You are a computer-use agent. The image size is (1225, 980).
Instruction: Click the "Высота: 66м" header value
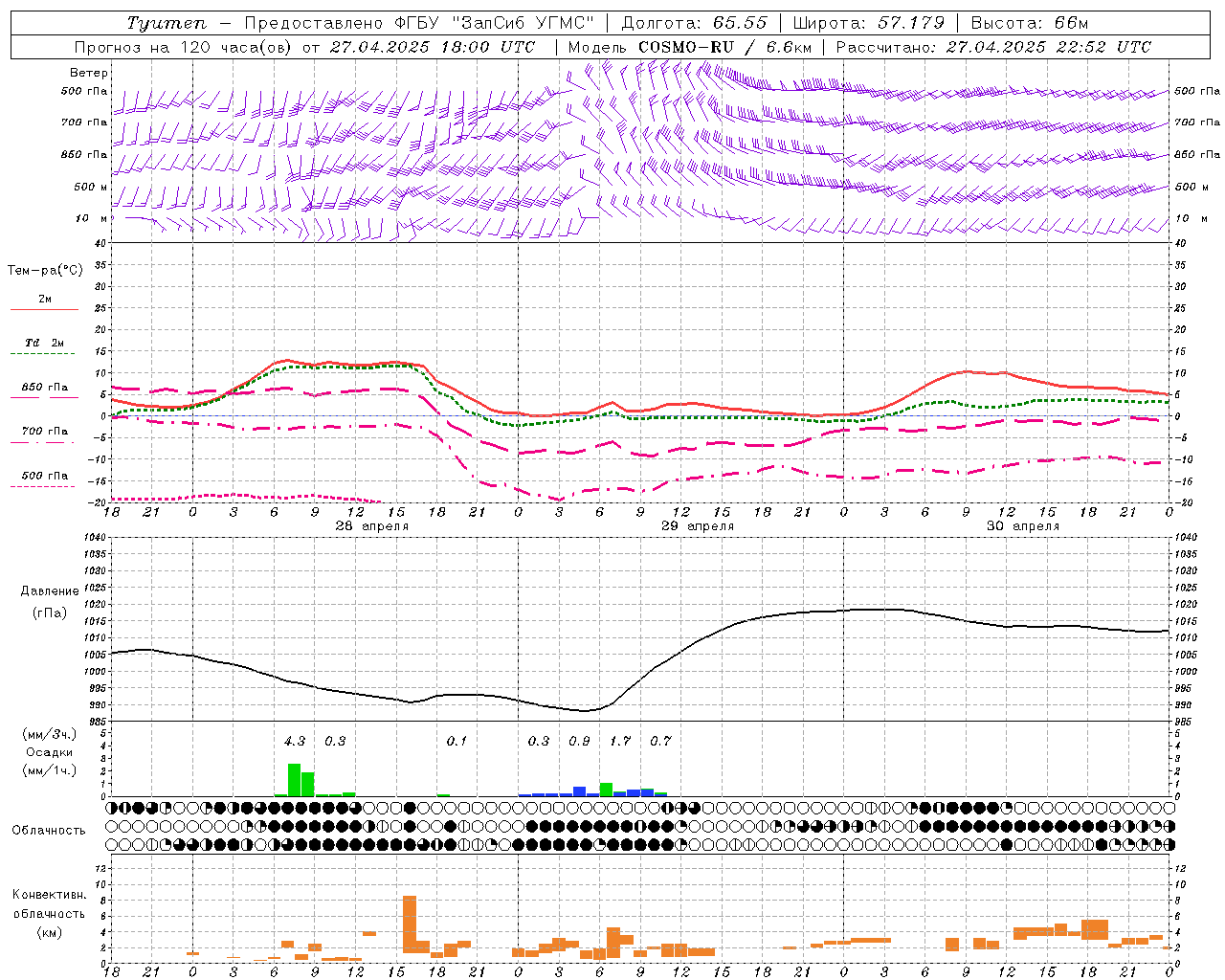coord(1030,23)
